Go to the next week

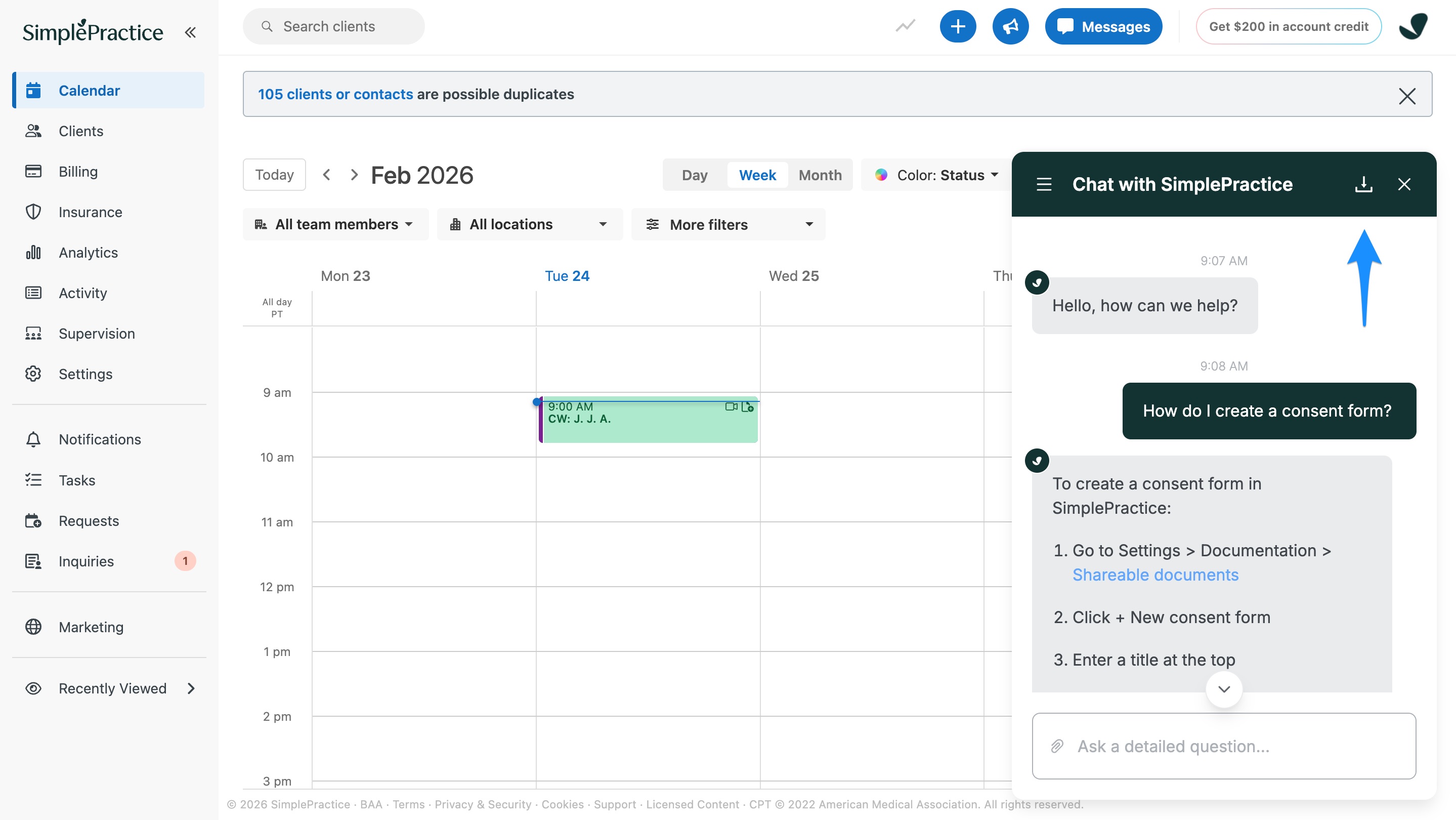point(354,175)
